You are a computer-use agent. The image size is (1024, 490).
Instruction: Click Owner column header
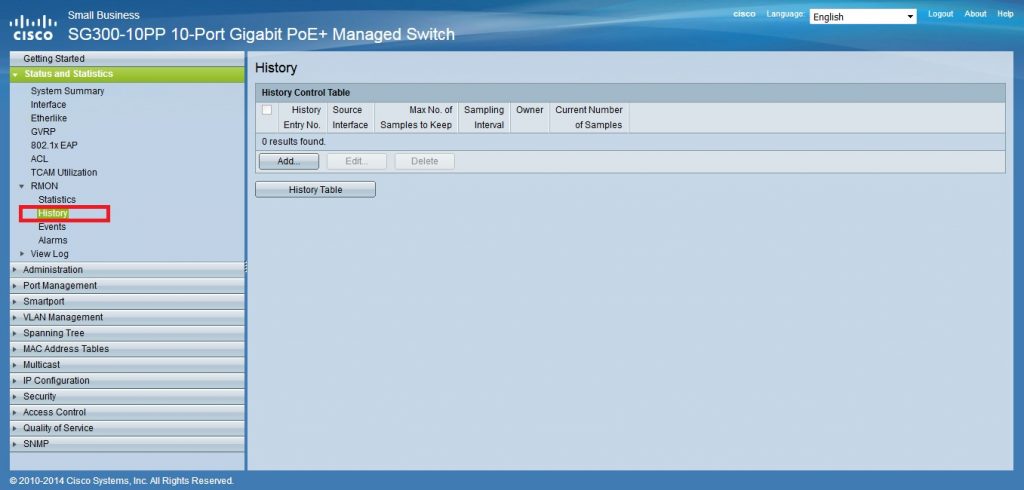pyautogui.click(x=530, y=118)
